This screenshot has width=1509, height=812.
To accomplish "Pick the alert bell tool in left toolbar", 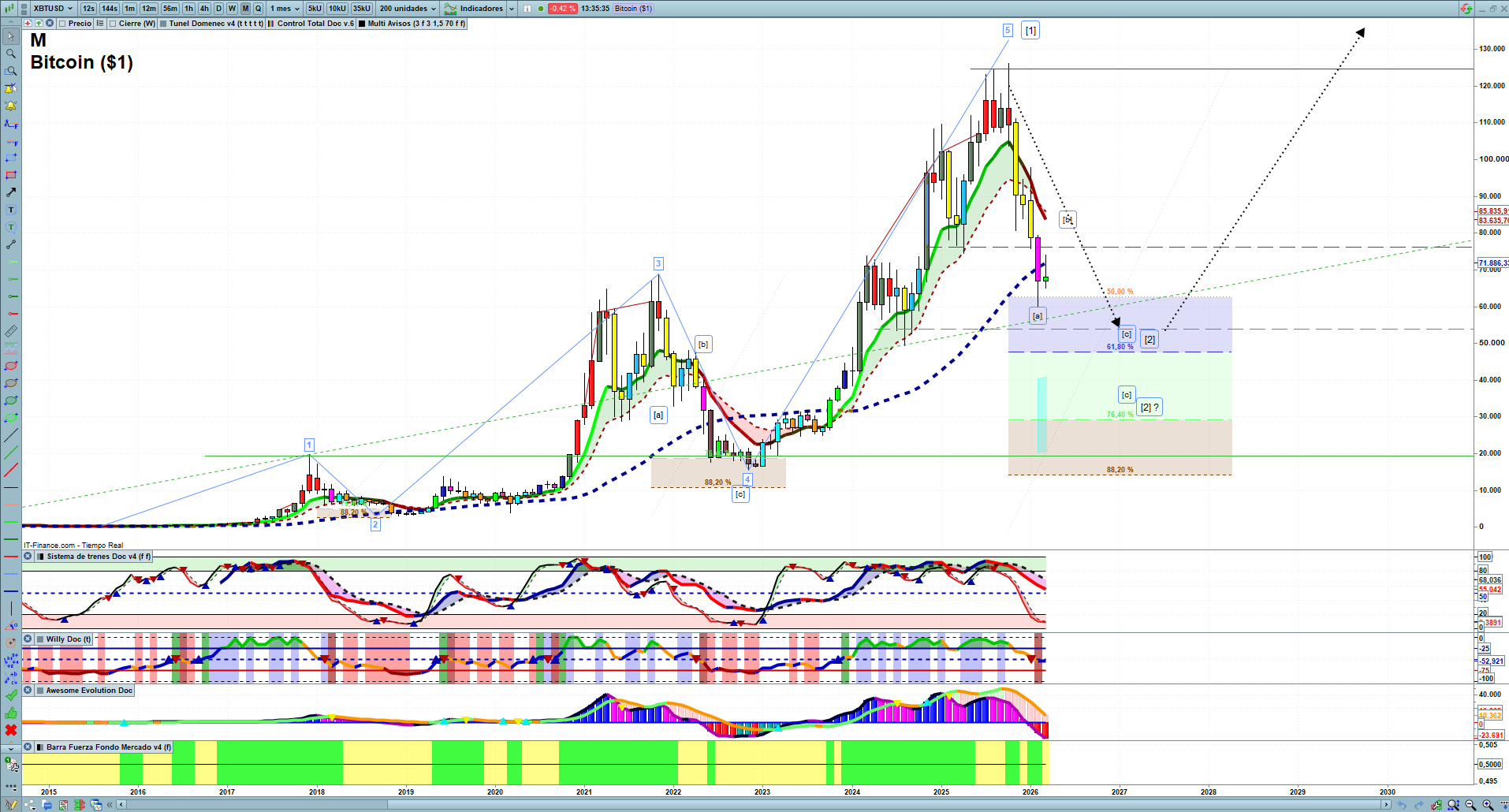I will pyautogui.click(x=11, y=106).
